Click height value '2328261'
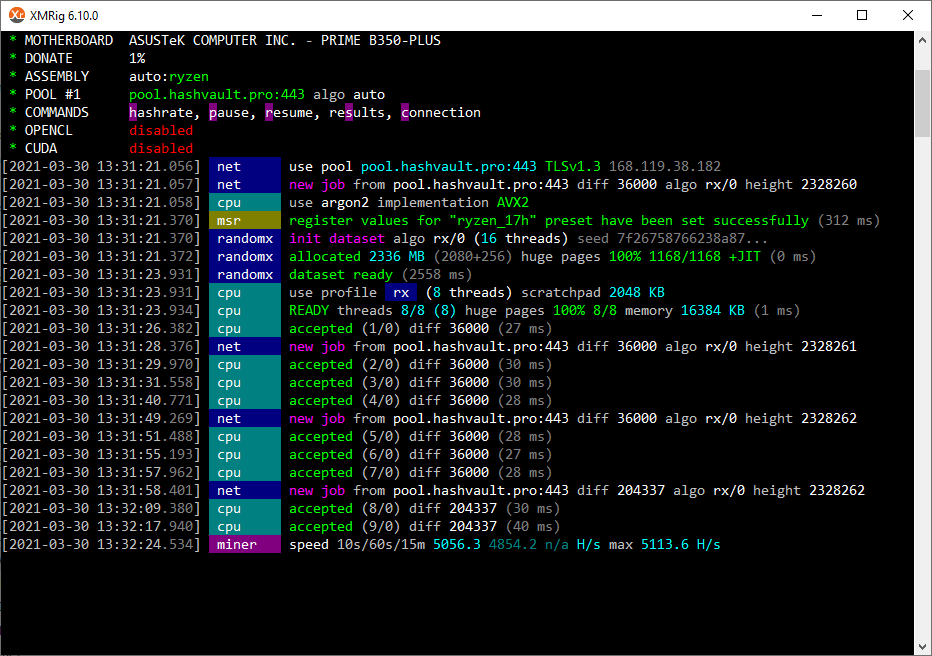932x656 pixels. [x=829, y=346]
